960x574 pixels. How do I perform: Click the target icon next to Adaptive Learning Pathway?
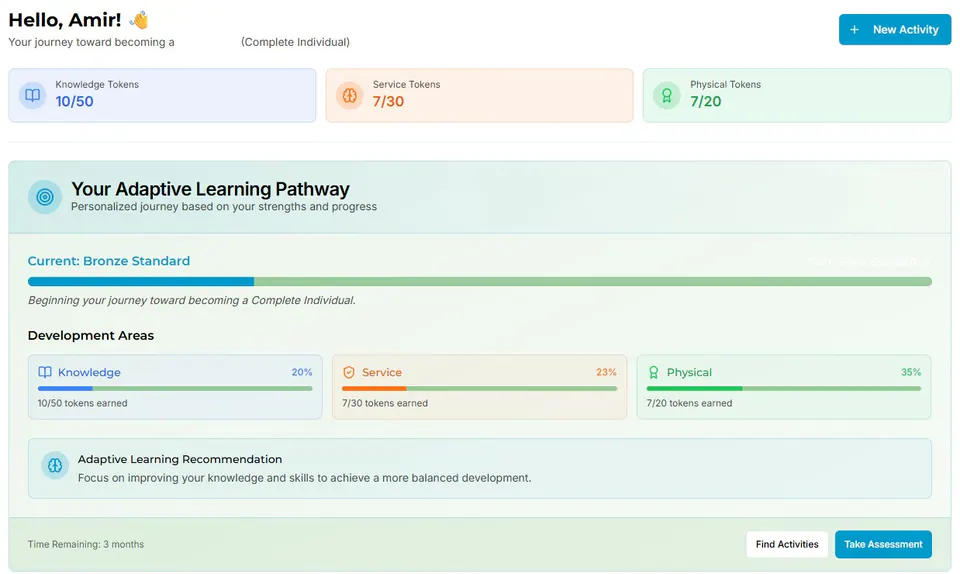coord(45,197)
